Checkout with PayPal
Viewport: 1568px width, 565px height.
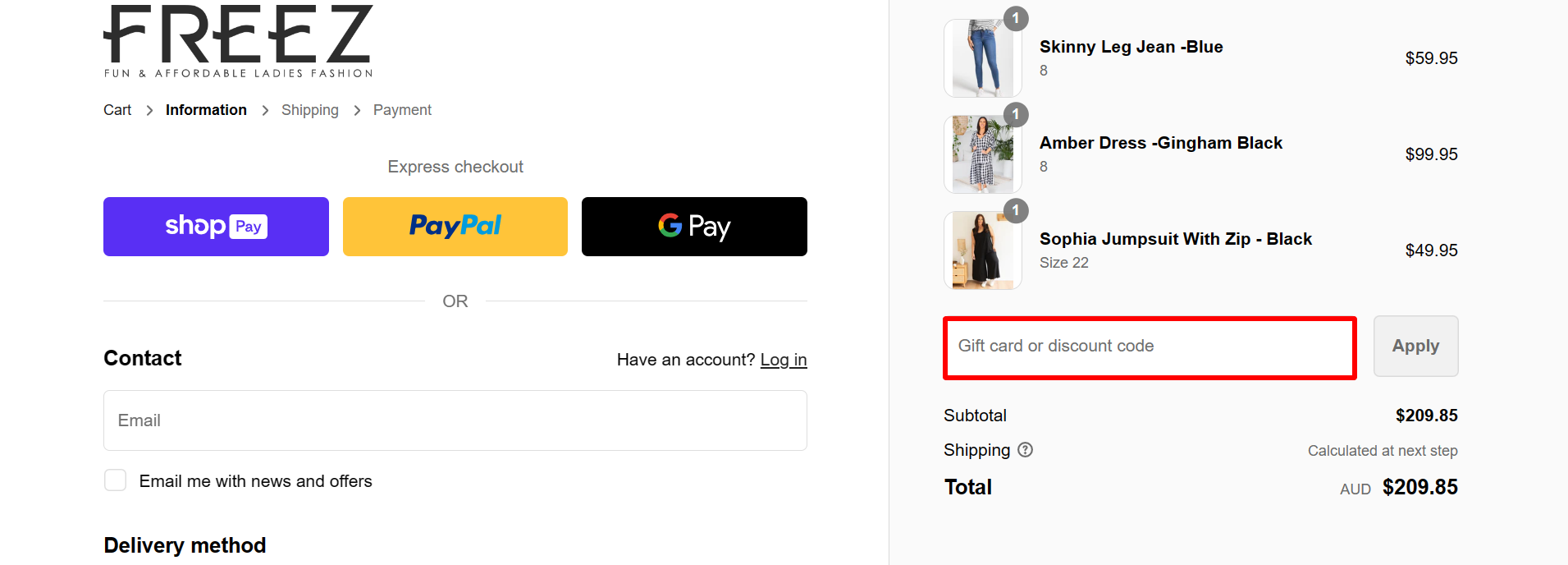[455, 226]
